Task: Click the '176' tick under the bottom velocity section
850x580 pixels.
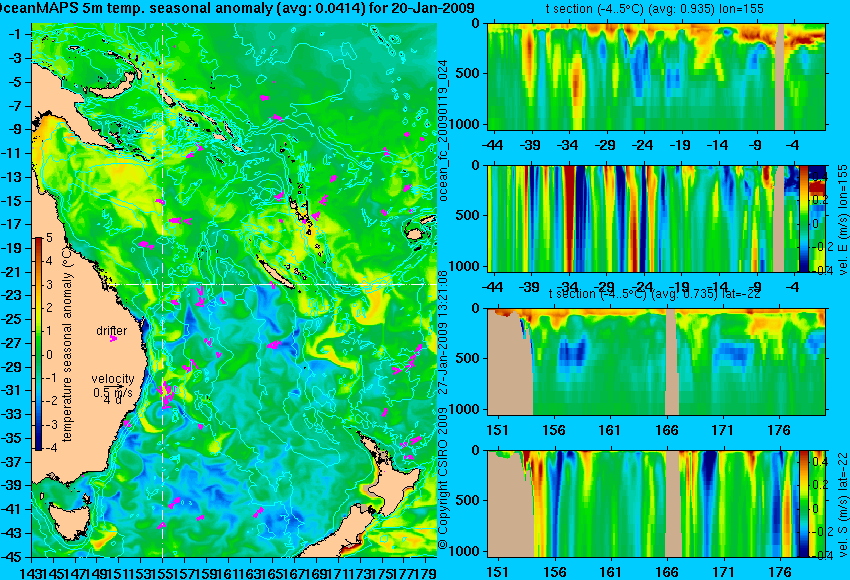Action: click(x=779, y=572)
